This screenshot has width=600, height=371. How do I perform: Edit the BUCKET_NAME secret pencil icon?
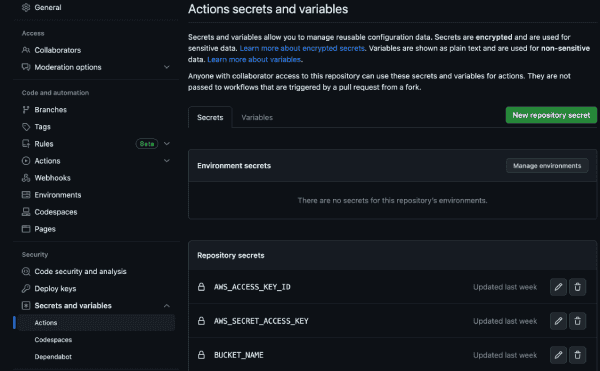click(x=558, y=355)
